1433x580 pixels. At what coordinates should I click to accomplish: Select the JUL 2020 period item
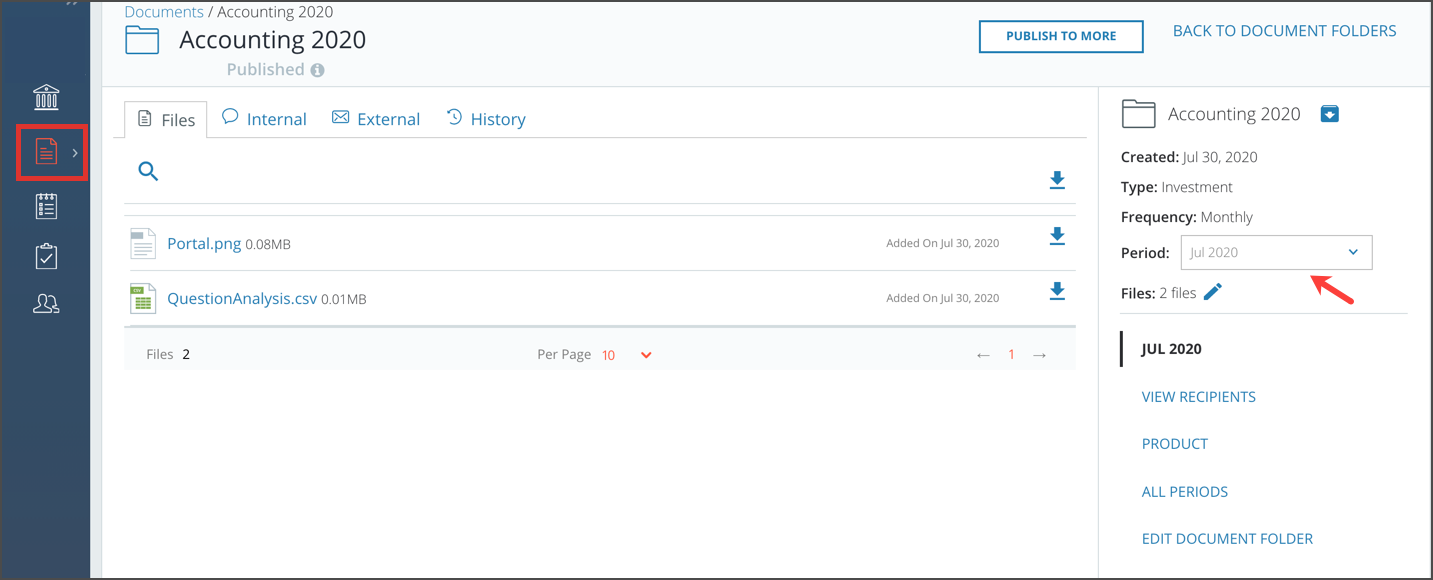coord(1172,349)
